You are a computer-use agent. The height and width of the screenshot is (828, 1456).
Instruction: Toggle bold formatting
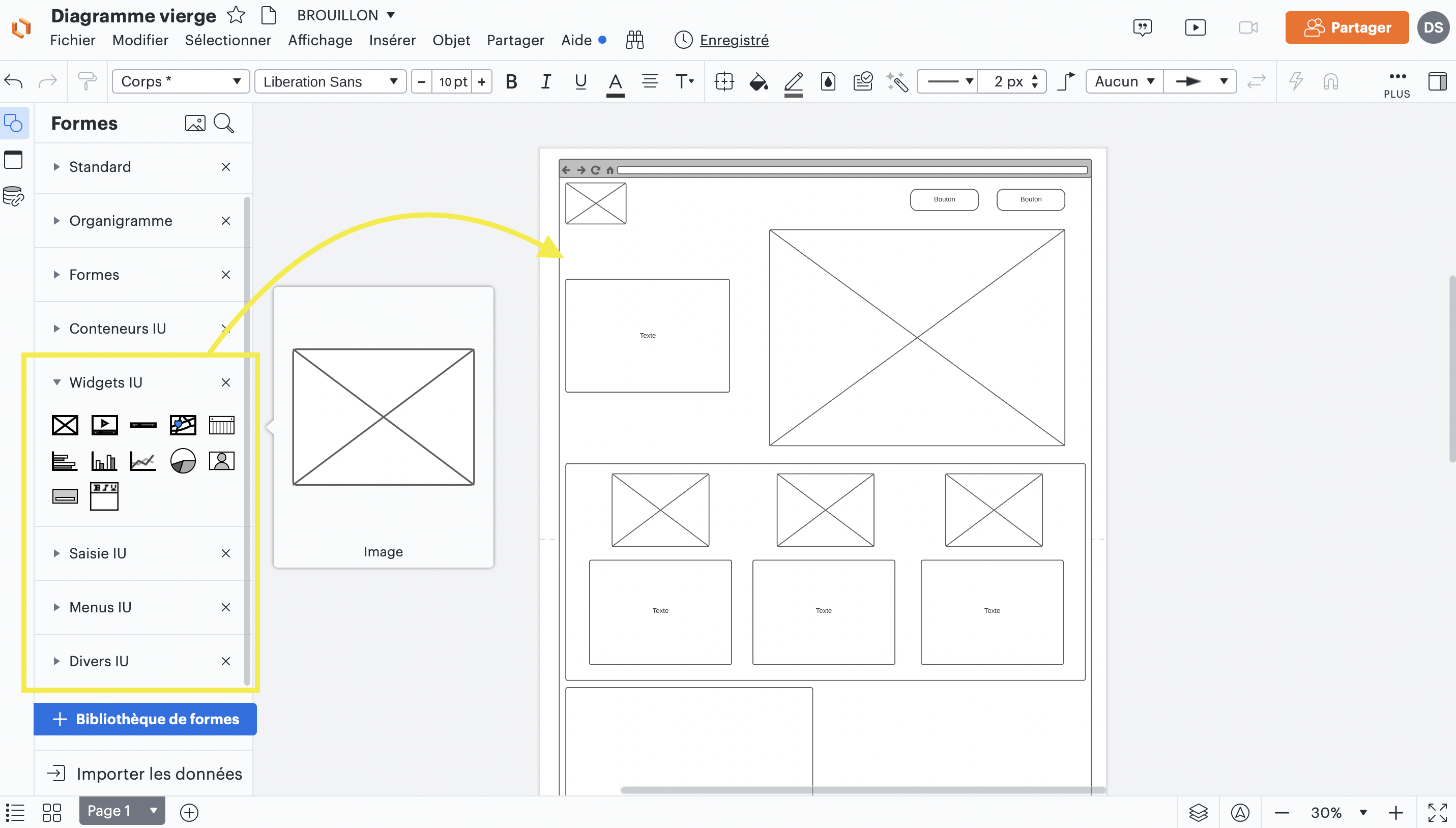(511, 81)
